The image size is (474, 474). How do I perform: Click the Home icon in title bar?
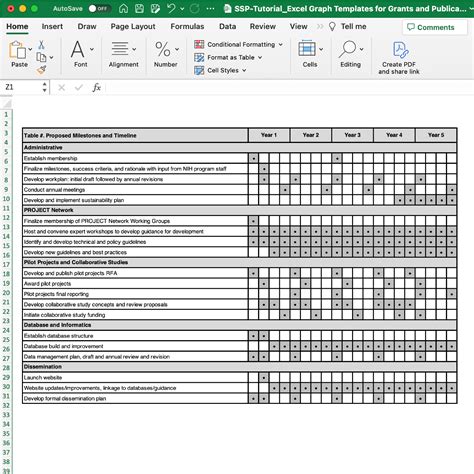click(x=123, y=9)
